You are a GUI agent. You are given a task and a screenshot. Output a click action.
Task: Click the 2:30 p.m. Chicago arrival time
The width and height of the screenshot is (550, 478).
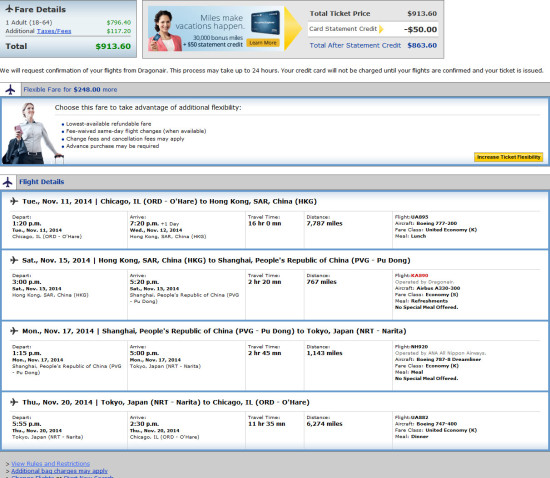tap(145, 424)
